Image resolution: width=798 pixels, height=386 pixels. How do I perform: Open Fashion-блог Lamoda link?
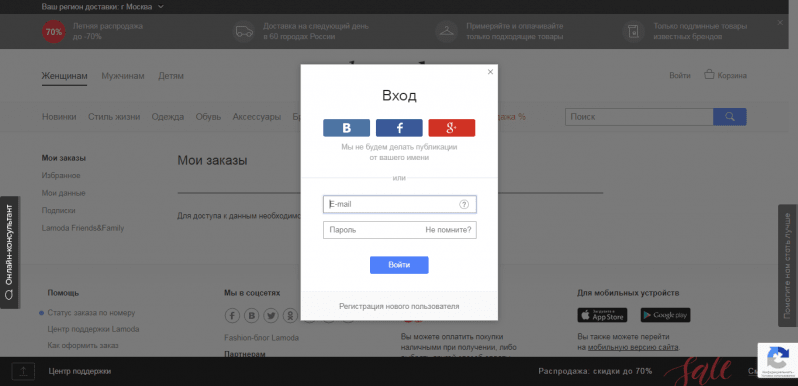(261, 338)
